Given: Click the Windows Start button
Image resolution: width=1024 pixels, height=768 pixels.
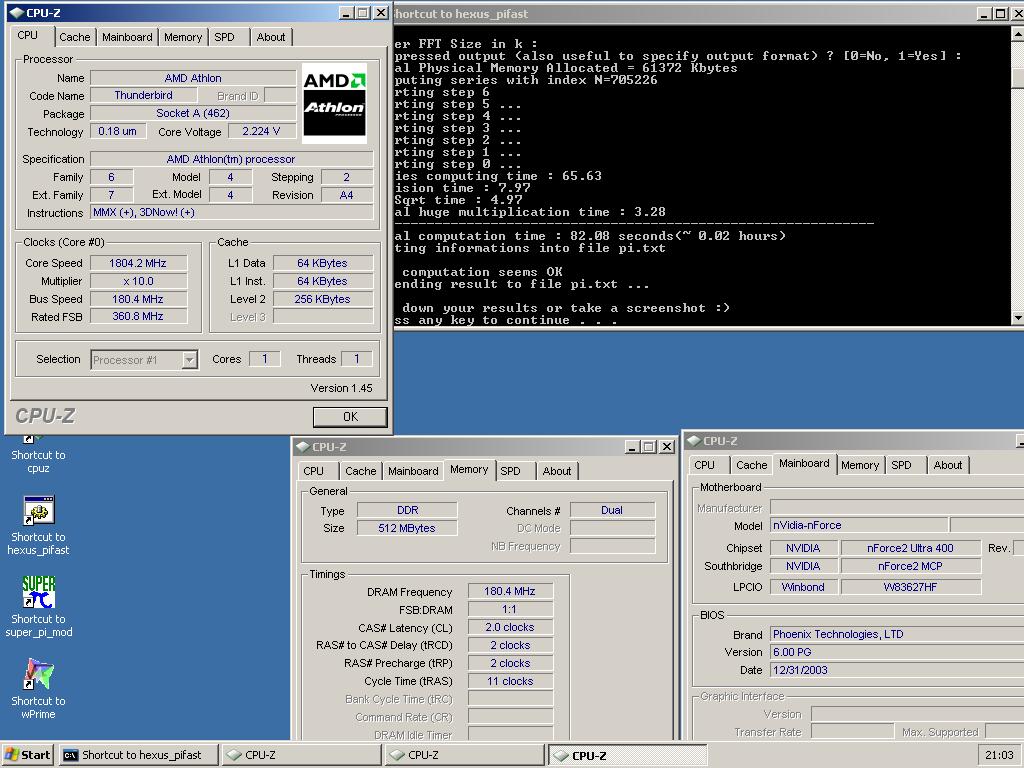Looking at the screenshot, I should pos(27,755).
